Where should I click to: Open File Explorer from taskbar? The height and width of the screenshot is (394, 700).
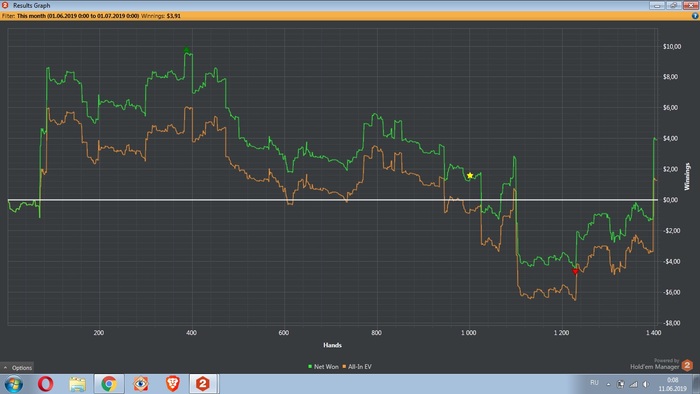click(77, 384)
